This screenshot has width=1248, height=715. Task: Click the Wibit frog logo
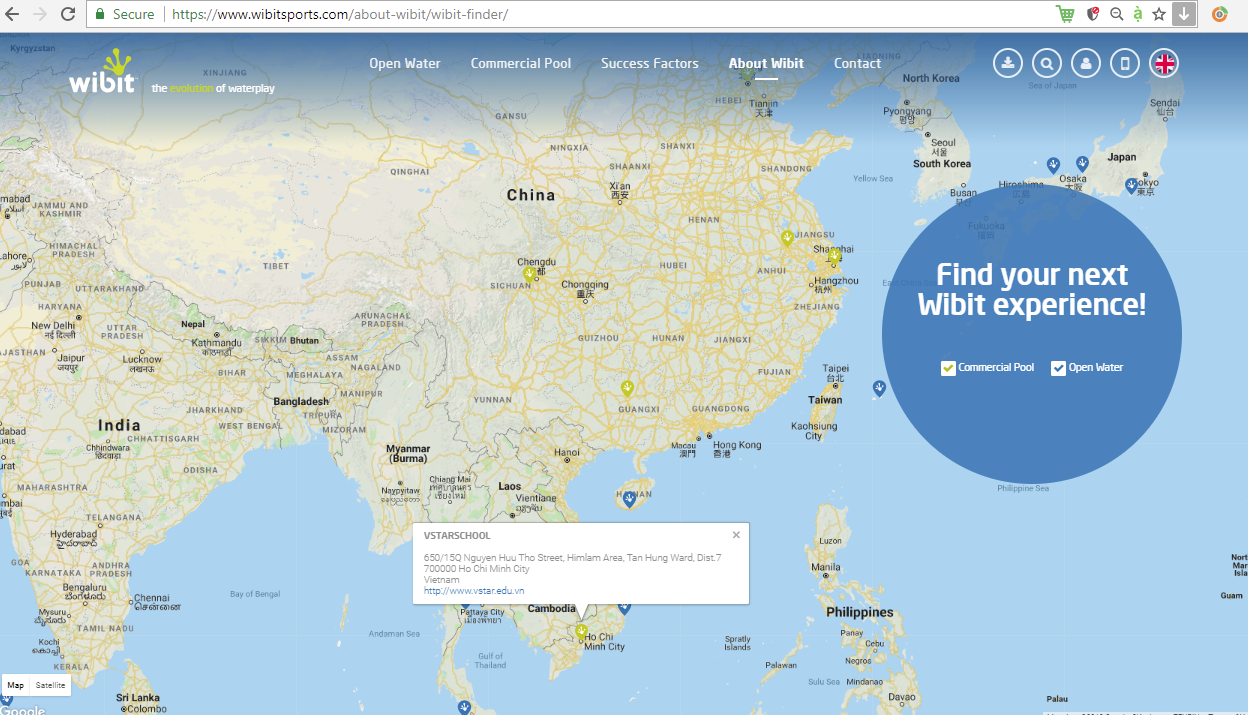click(x=101, y=72)
